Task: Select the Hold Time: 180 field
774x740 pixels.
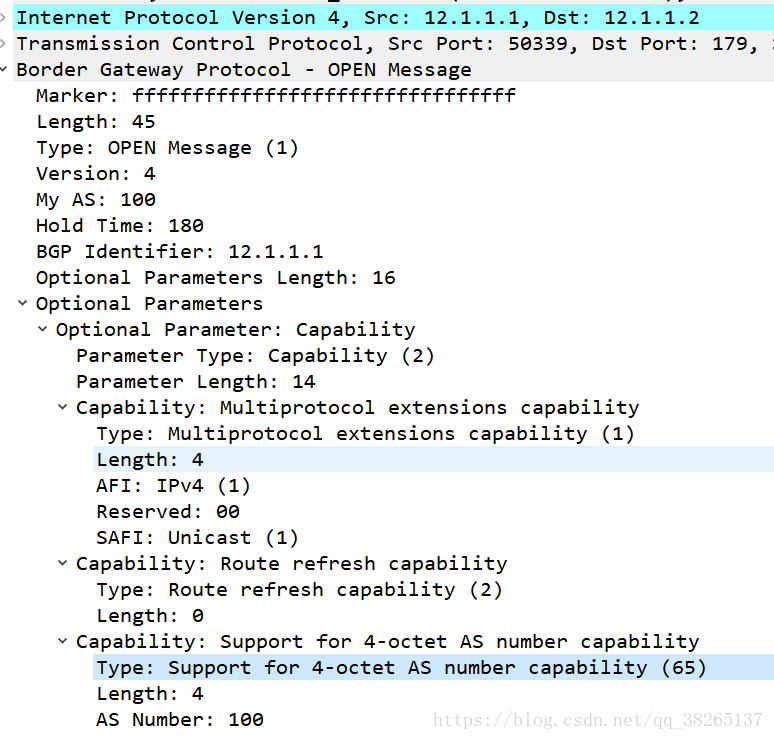Action: tap(119, 226)
